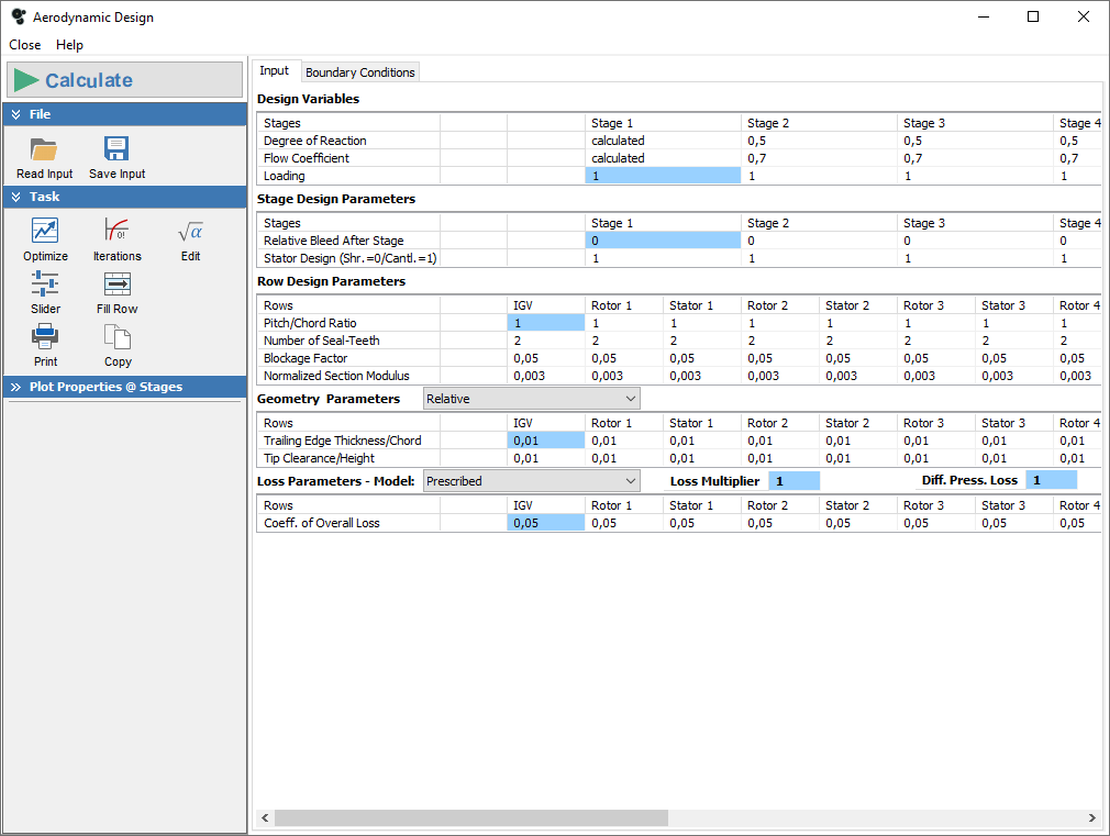
Task: Select Stage 1 Degree of Reaction 'calculated' cell
Action: pos(663,141)
